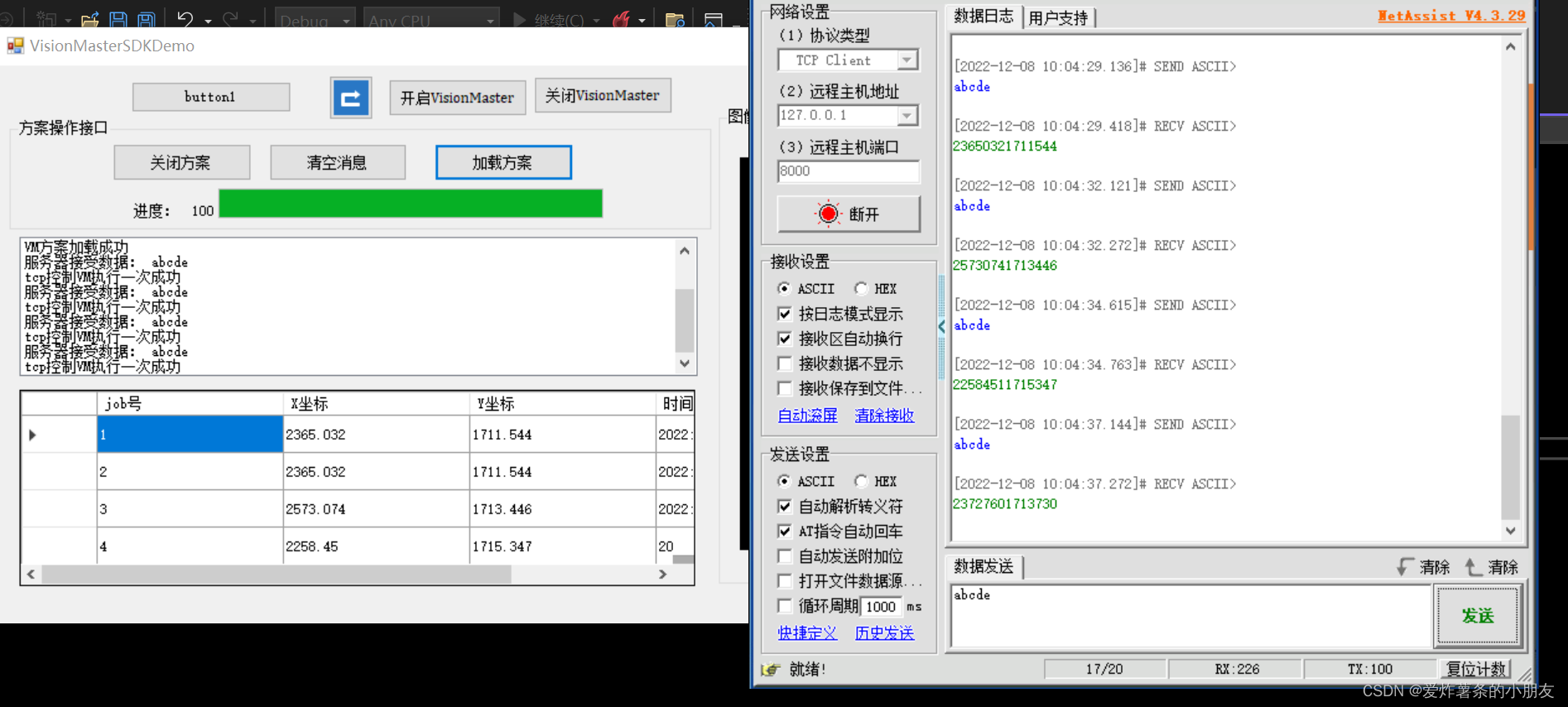The image size is (1568, 707).
Task: Enable 自动发送附加位 checkbox
Action: pos(785,555)
